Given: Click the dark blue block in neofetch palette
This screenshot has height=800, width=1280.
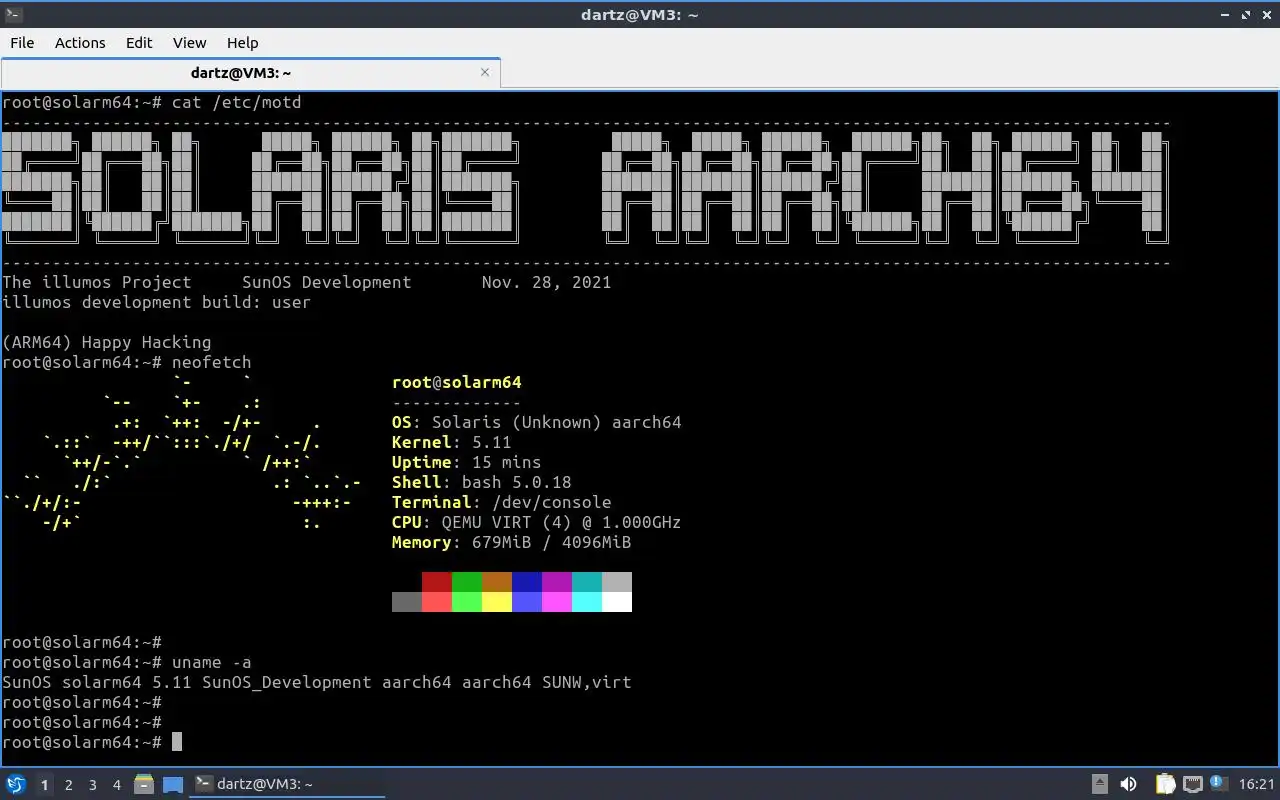Looking at the screenshot, I should click(x=527, y=582).
